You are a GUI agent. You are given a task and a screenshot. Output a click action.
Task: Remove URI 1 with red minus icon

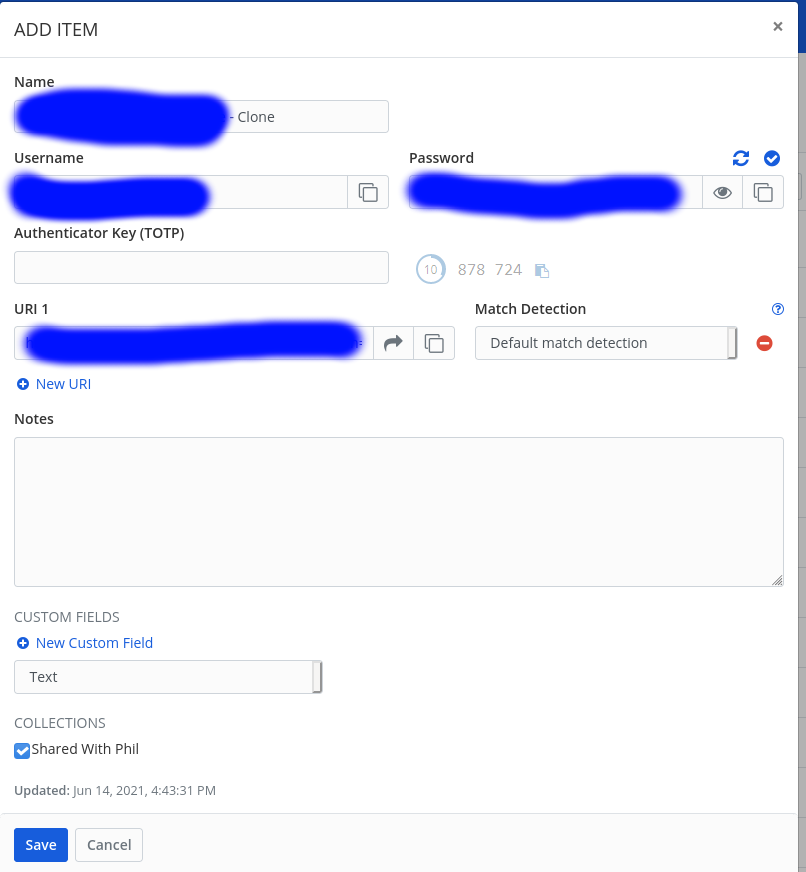[764, 342]
